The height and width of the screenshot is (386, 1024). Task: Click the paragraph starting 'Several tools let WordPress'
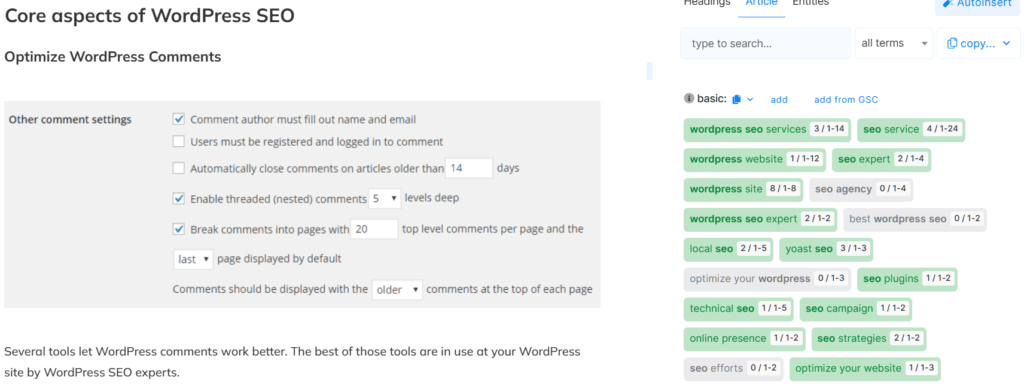coord(292,362)
